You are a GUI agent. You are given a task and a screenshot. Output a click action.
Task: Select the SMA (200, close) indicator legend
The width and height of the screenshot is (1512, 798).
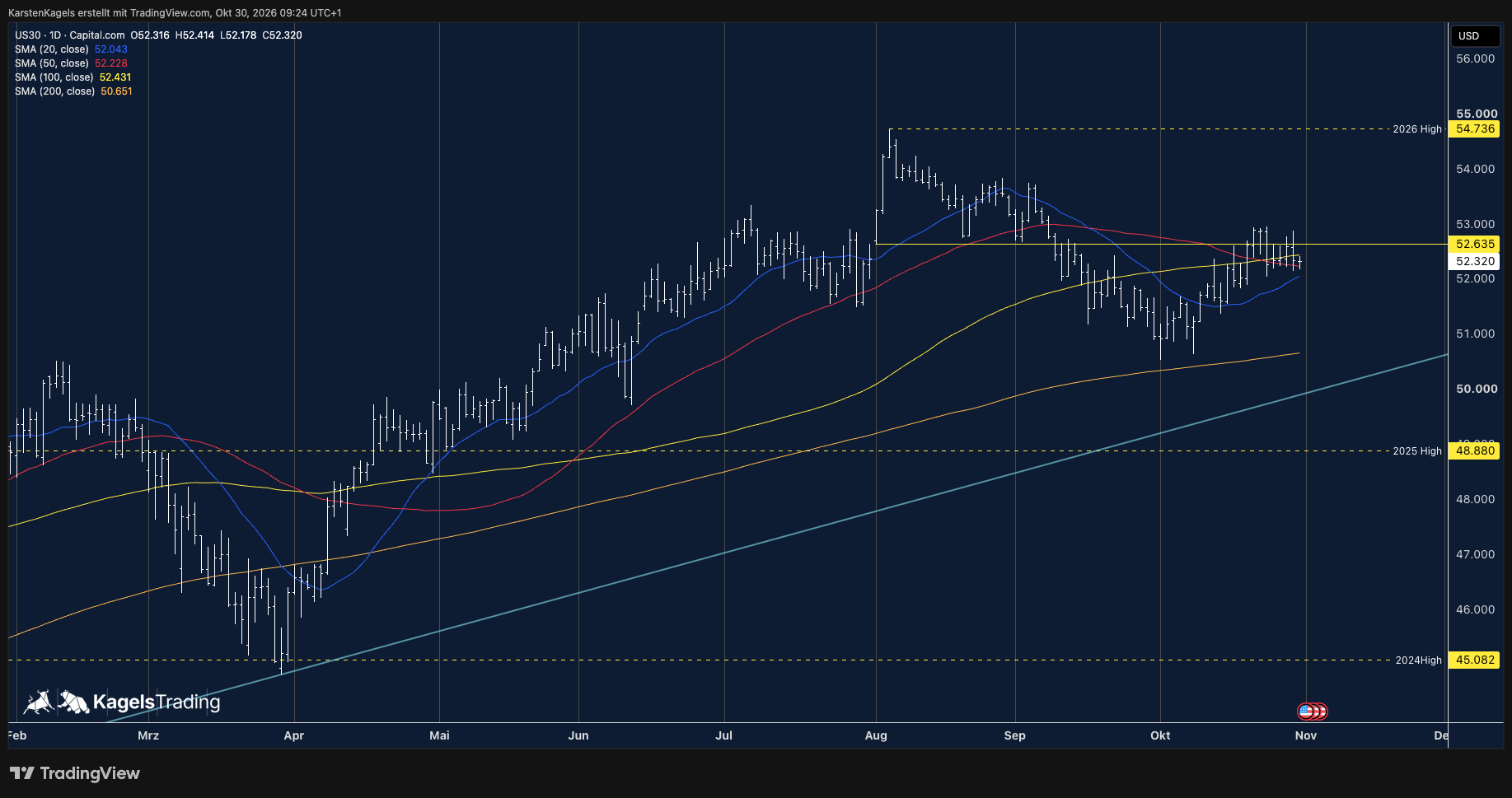click(x=73, y=91)
